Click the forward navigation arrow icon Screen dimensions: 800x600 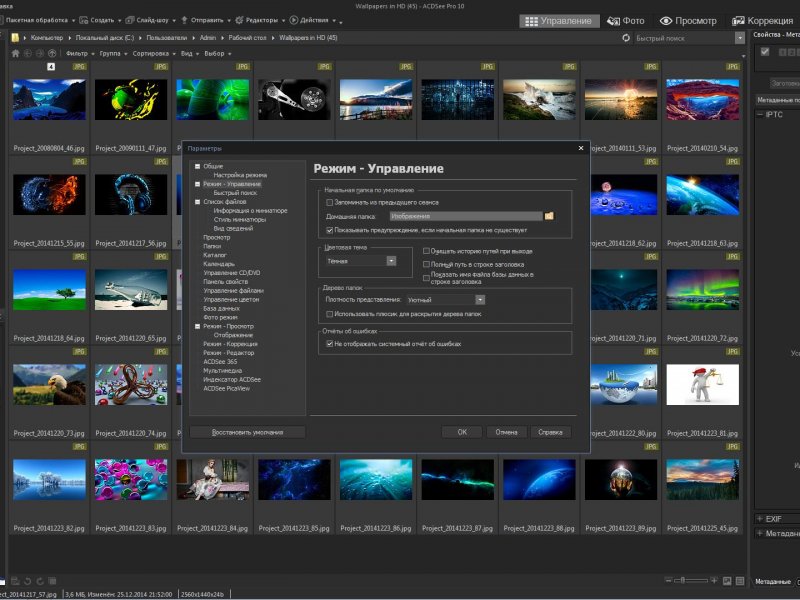coord(40,53)
